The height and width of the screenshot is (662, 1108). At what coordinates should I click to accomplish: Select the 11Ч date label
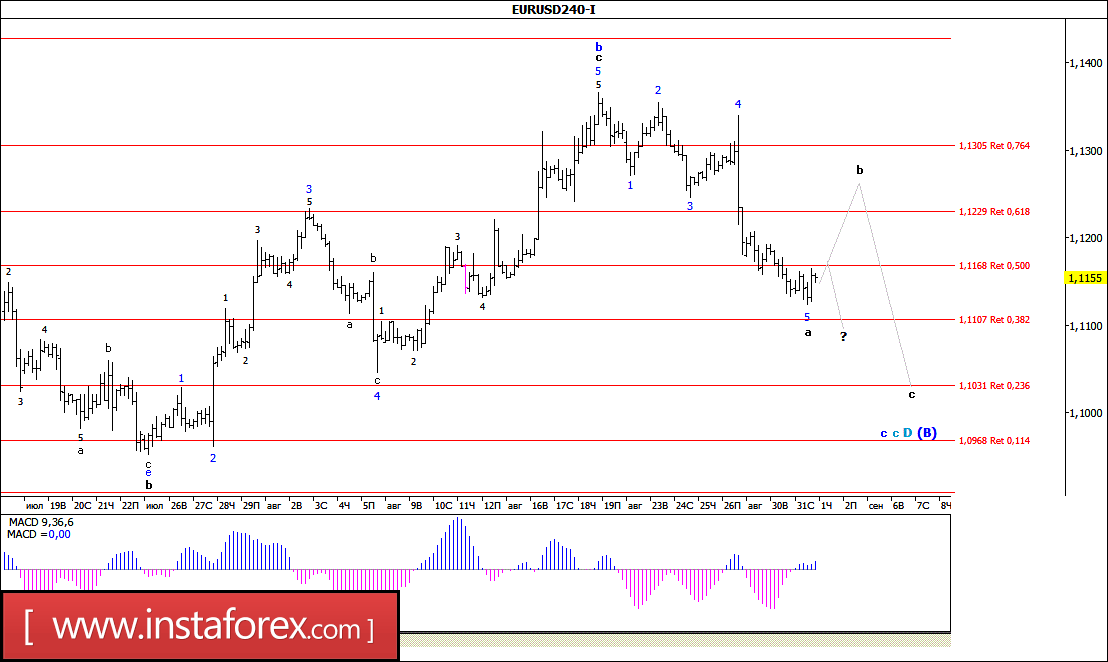[x=466, y=506]
